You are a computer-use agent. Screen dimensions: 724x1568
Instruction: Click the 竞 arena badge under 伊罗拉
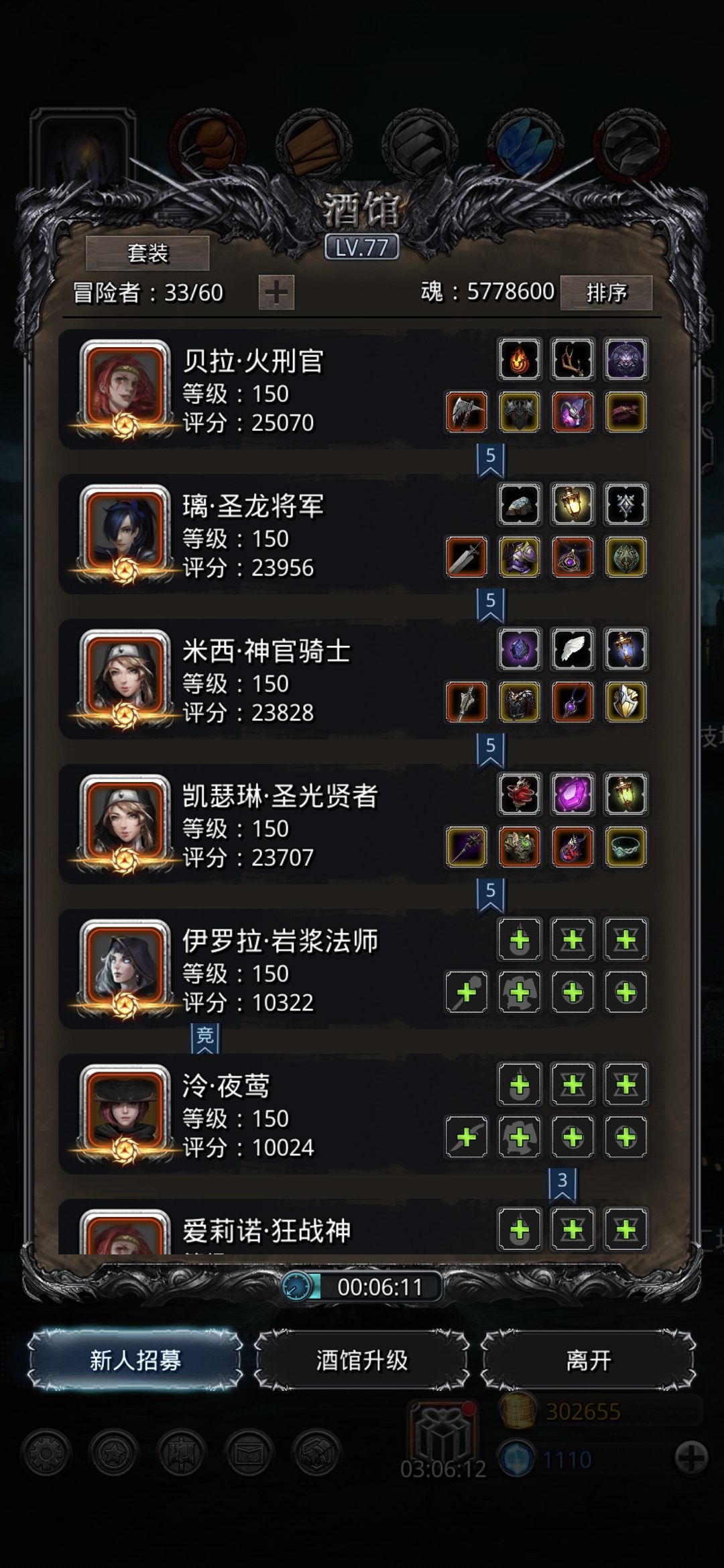coord(205,1038)
